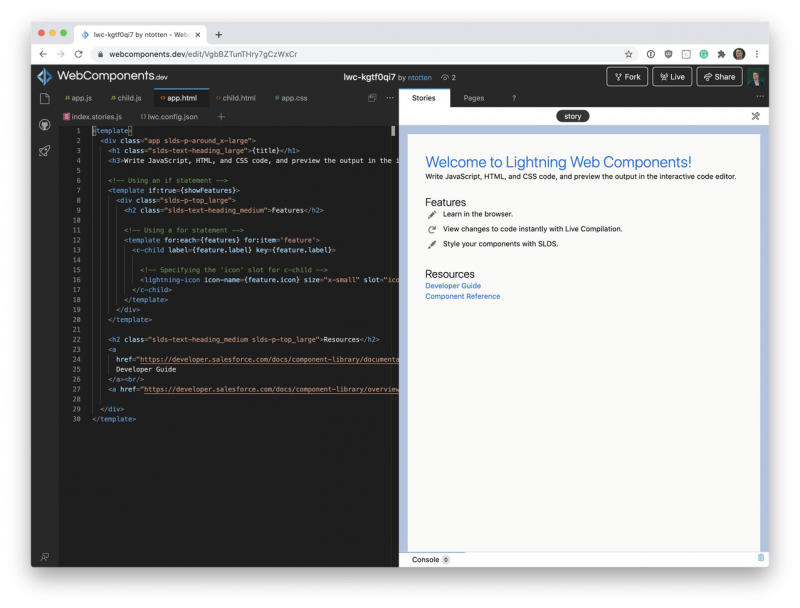Reload the browser page
The height and width of the screenshot is (608, 800).
point(79,54)
